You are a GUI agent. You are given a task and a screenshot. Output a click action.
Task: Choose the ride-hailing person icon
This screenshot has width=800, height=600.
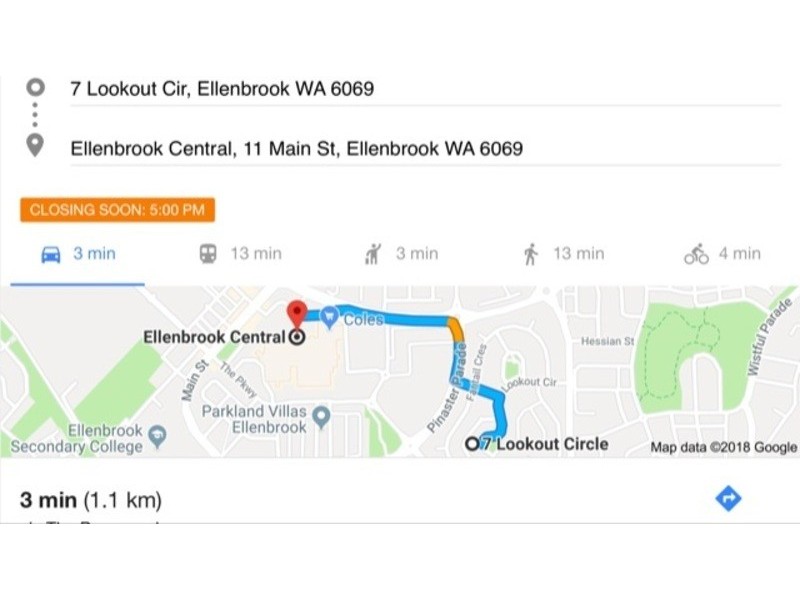coord(374,254)
